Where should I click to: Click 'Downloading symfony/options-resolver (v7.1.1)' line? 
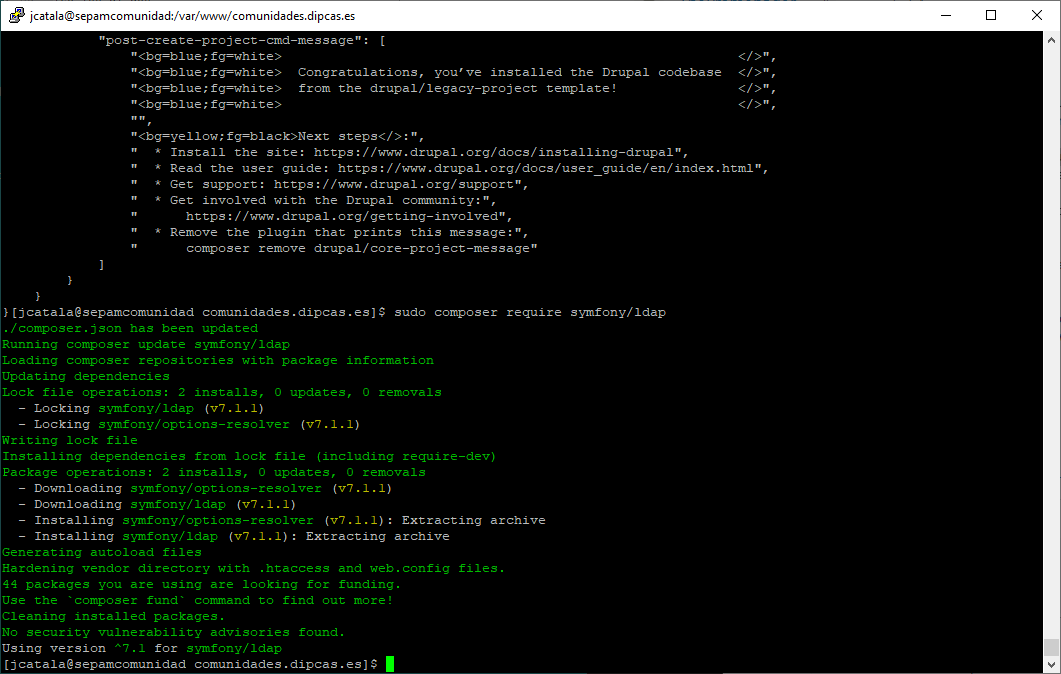[206, 488]
